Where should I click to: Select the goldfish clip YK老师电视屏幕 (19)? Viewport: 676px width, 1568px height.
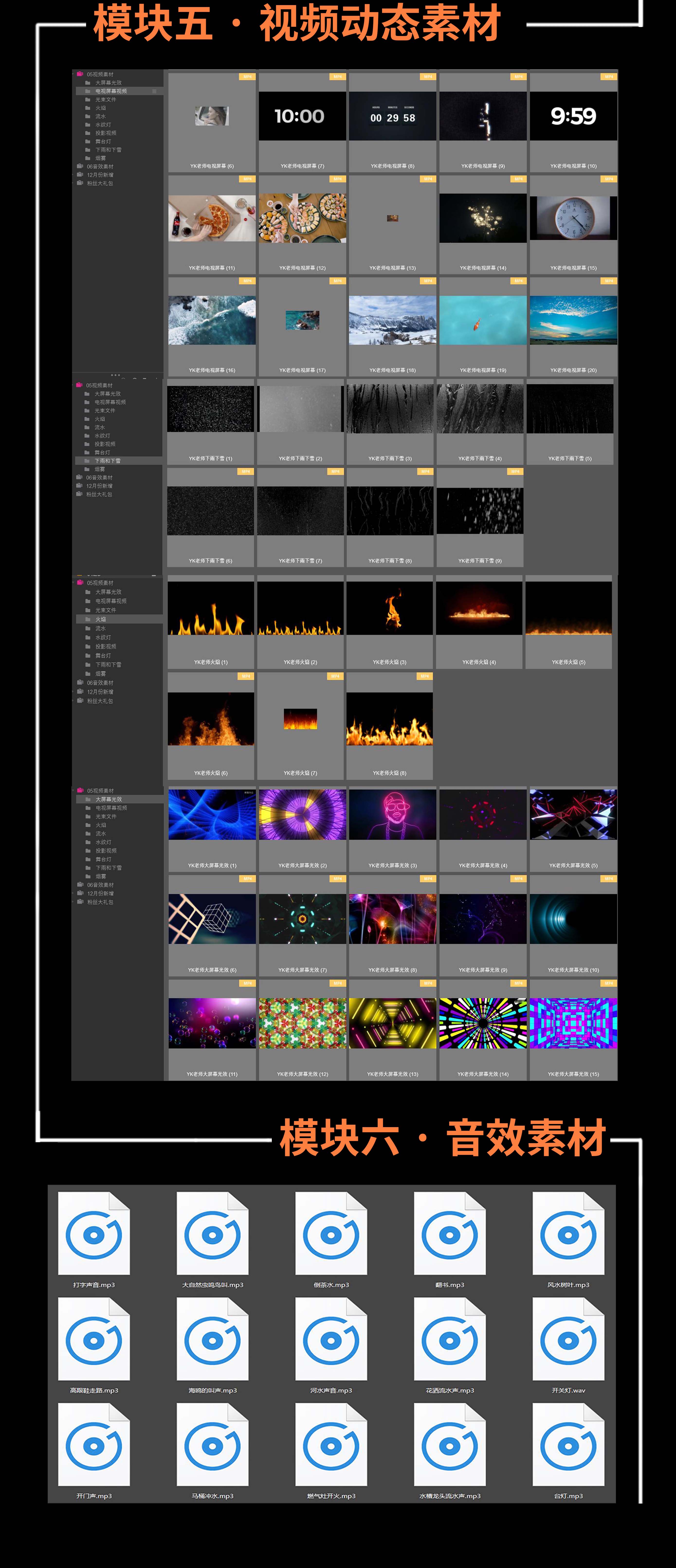click(483, 320)
